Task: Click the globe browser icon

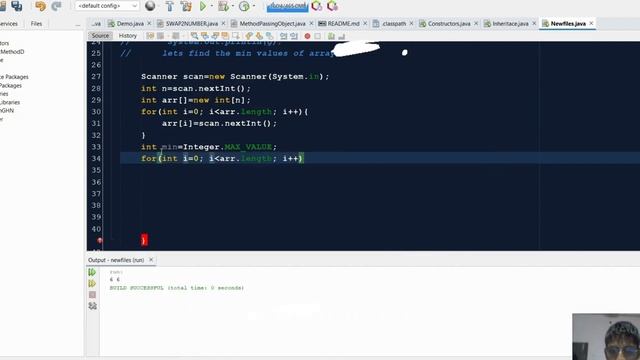Action: point(150,6)
